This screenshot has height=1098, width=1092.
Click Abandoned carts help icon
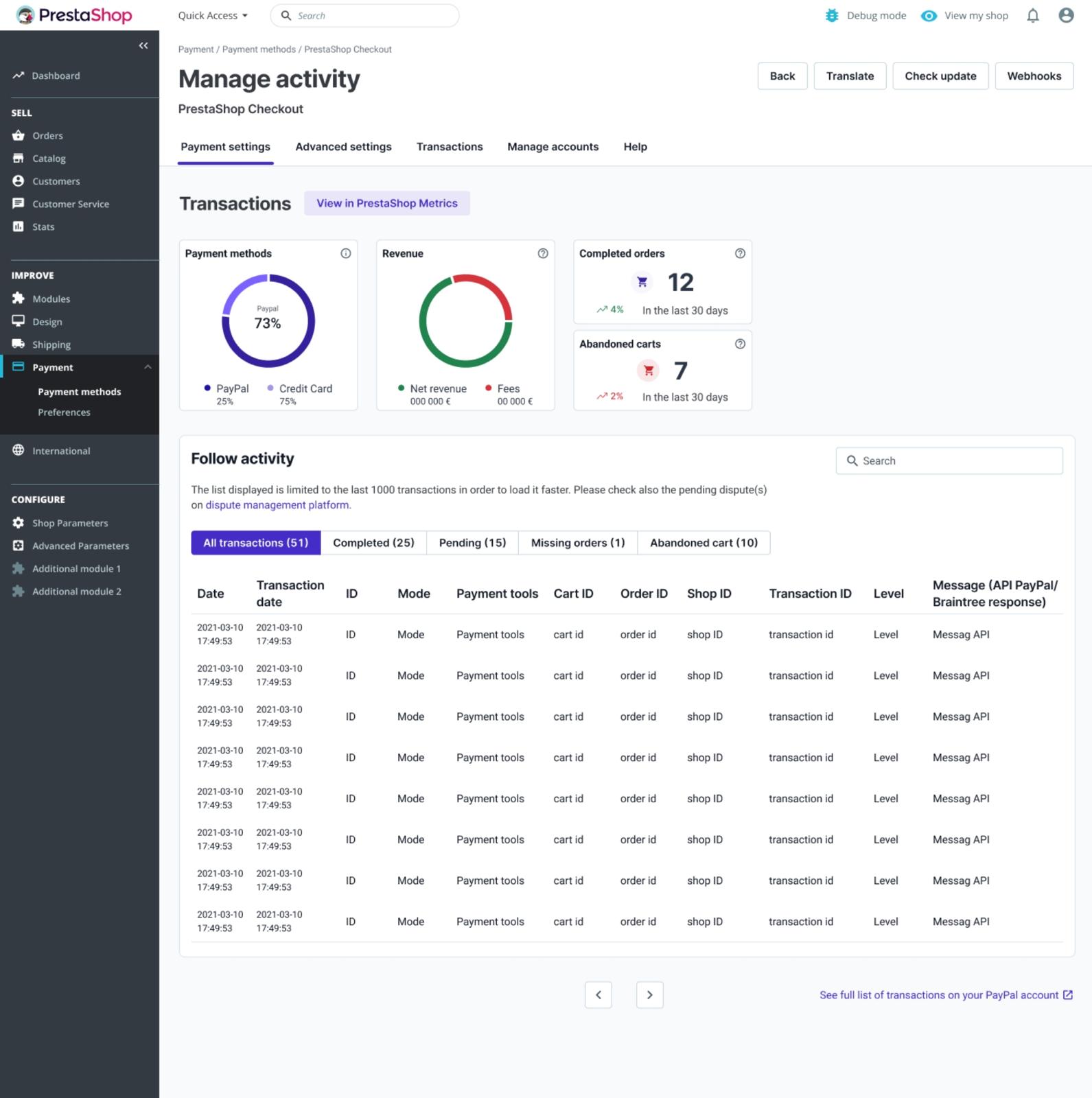[740, 344]
